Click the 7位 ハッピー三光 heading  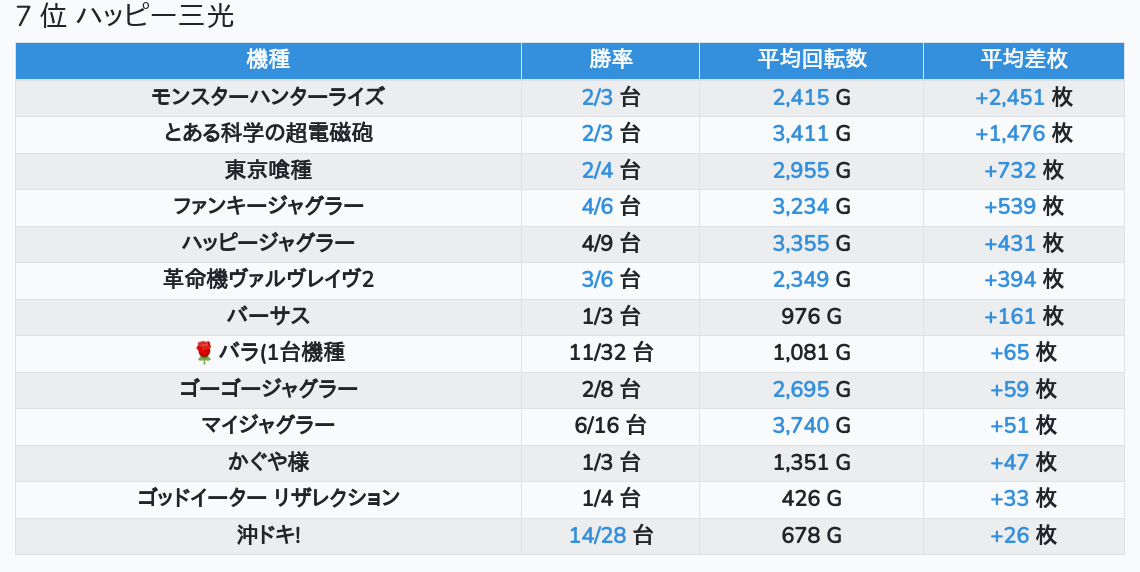pos(125,17)
